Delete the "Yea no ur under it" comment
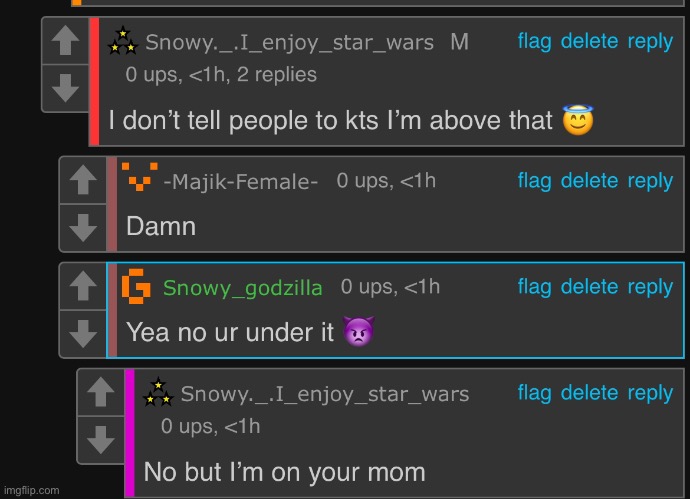 589,287
